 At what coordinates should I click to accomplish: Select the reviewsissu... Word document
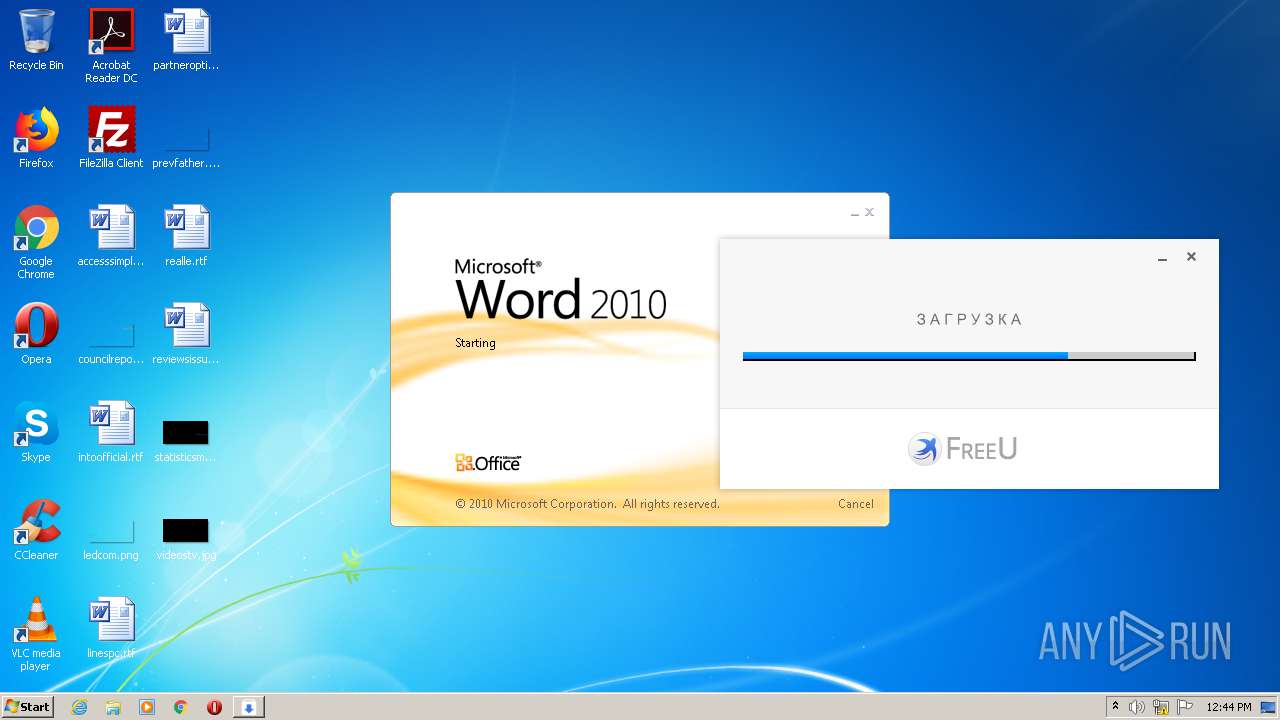[x=186, y=334]
